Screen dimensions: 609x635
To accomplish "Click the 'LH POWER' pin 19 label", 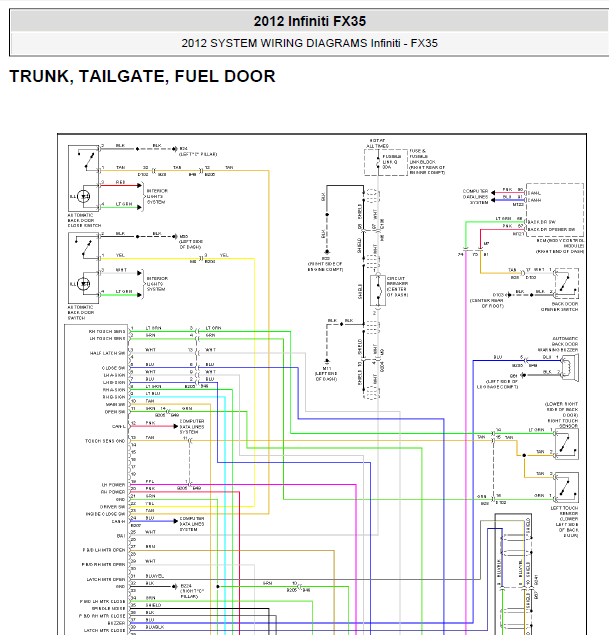I will pos(113,484).
